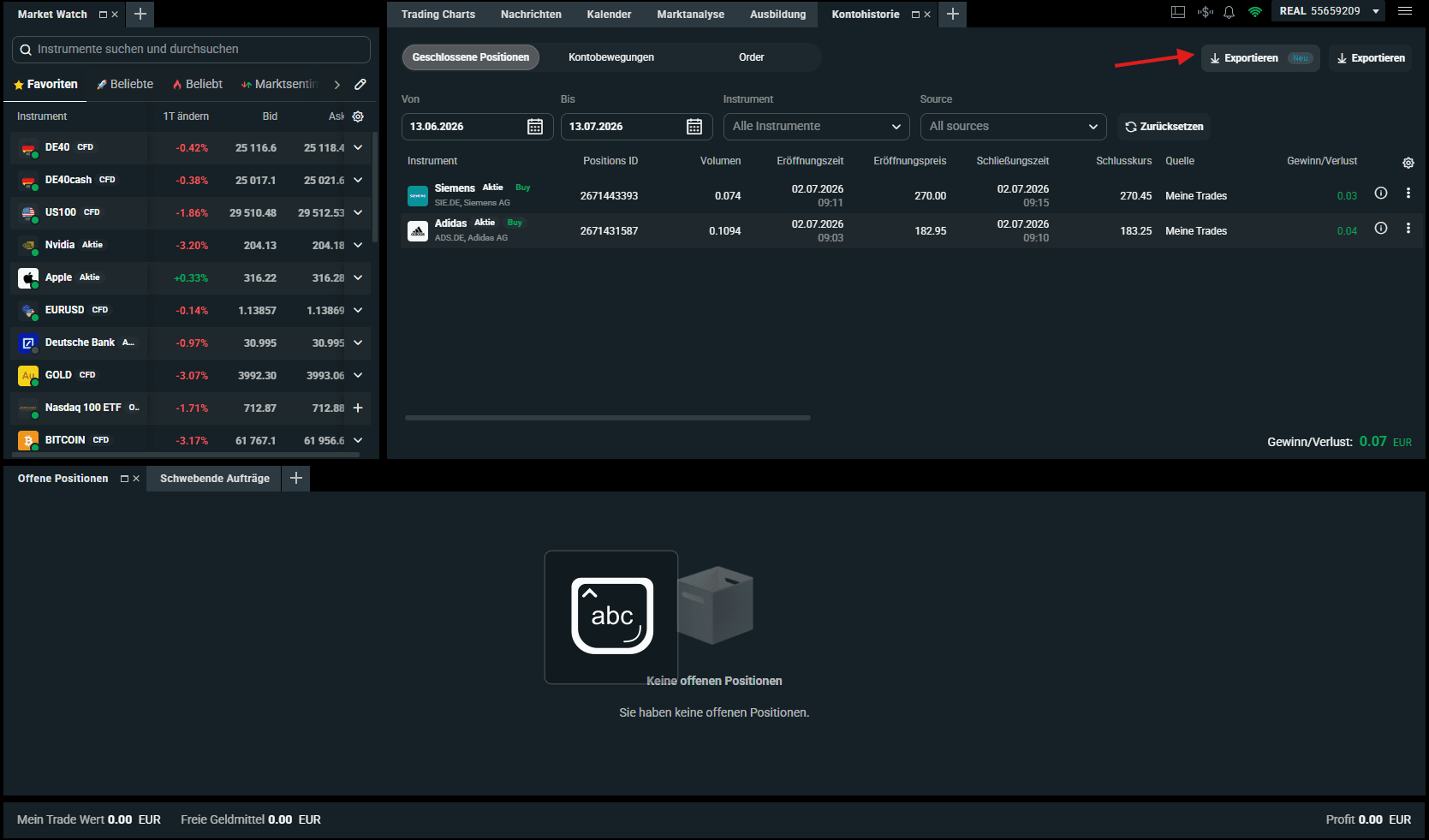Click the history table horizontal scrollbar

tap(608, 418)
